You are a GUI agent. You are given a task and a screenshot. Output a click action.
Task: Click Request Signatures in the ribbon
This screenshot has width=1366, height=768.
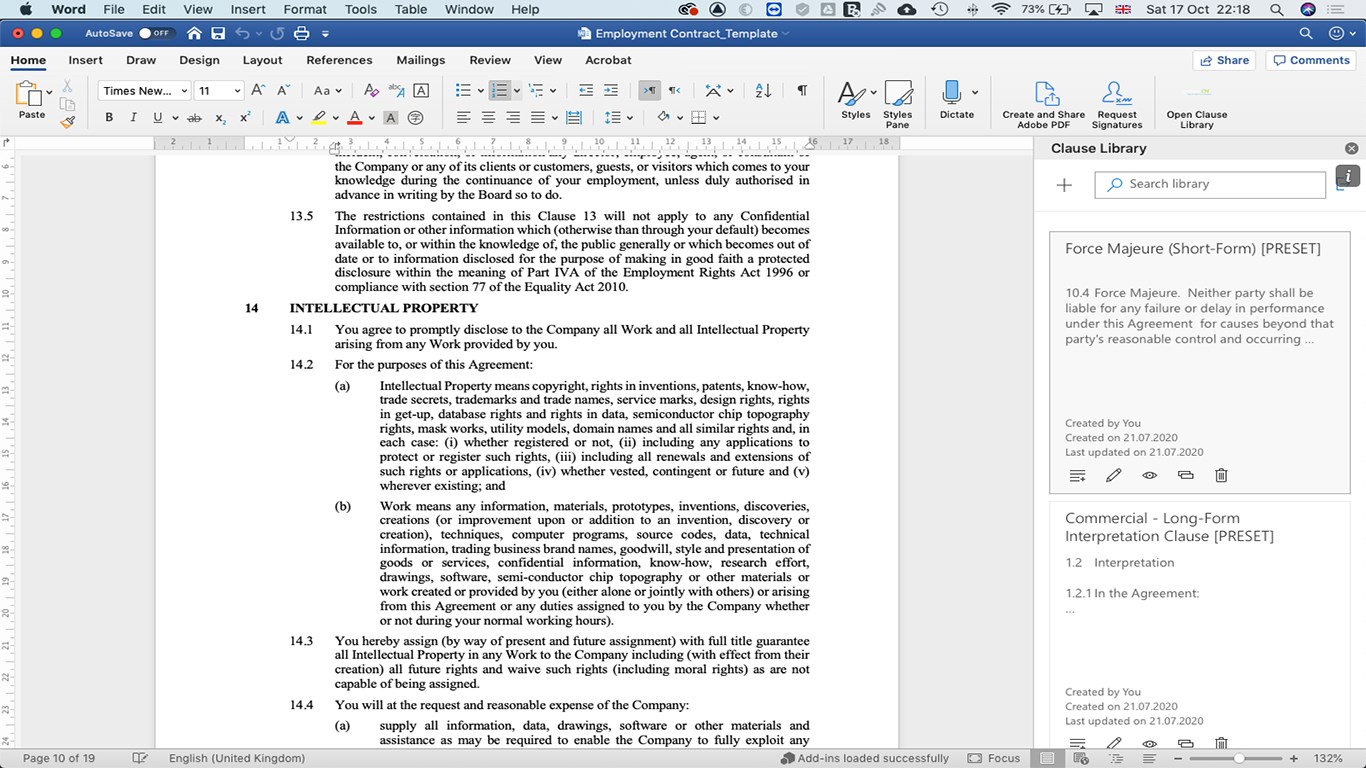click(x=1117, y=105)
